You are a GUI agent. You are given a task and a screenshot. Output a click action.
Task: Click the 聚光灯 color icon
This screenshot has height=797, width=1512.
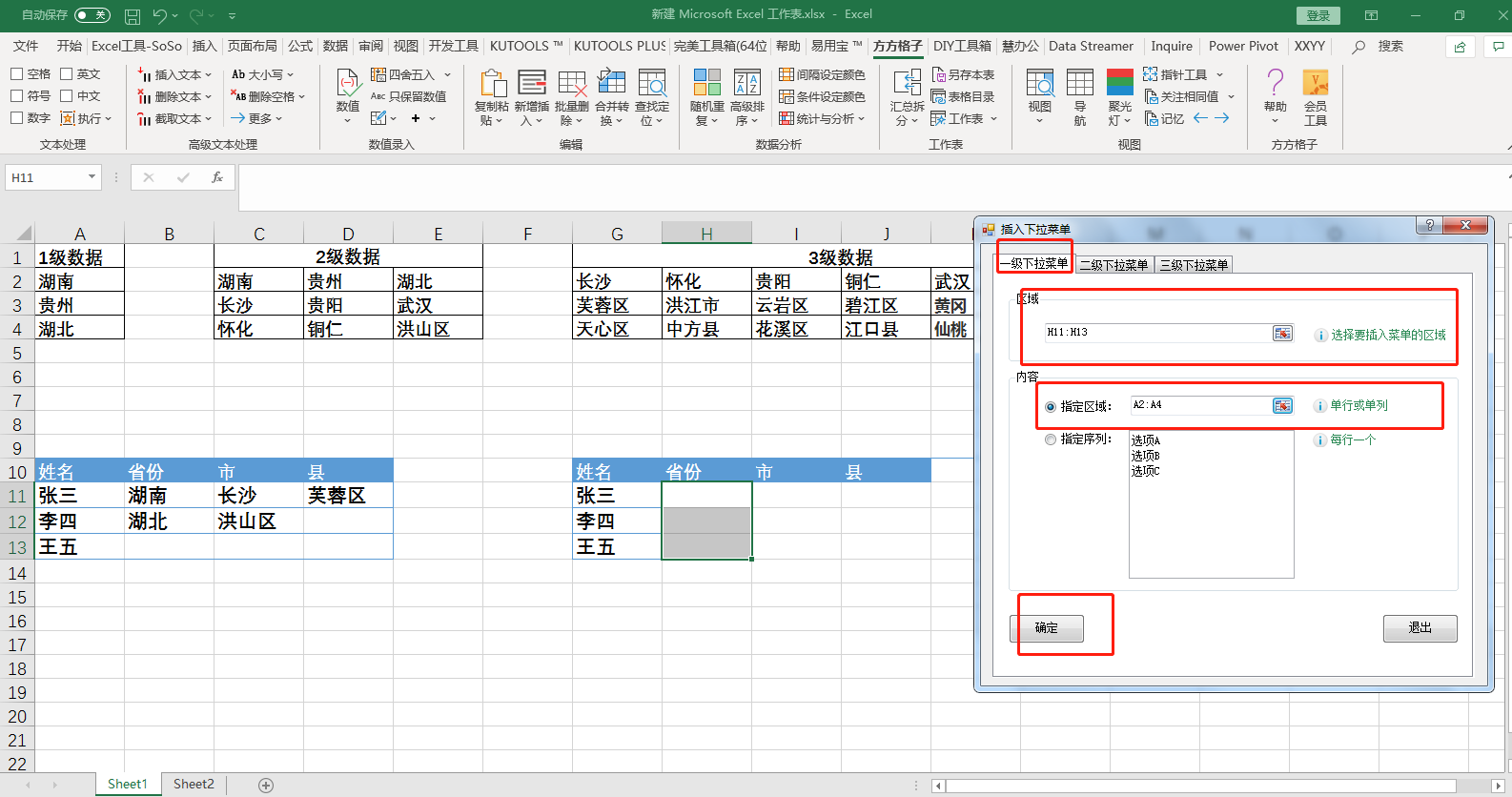coord(1120,83)
